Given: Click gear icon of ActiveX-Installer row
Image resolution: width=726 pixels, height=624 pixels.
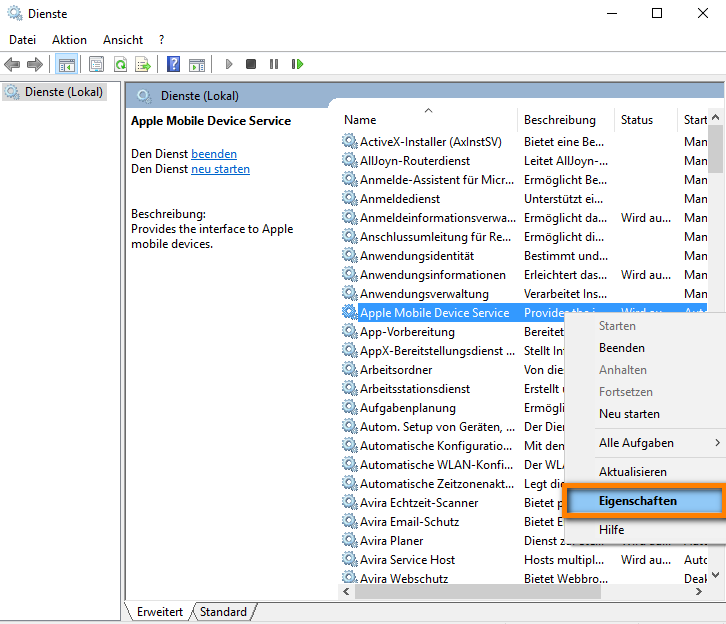Looking at the screenshot, I should [350, 141].
